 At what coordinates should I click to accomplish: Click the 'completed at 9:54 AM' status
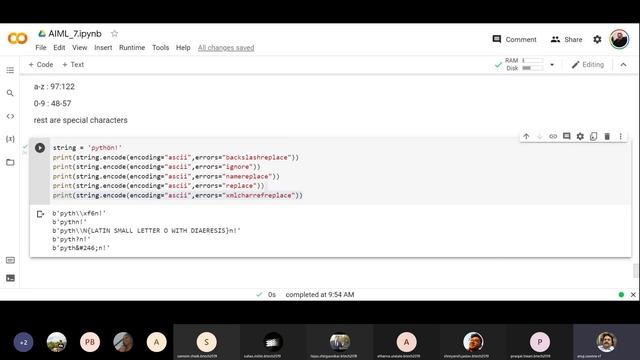pos(320,294)
